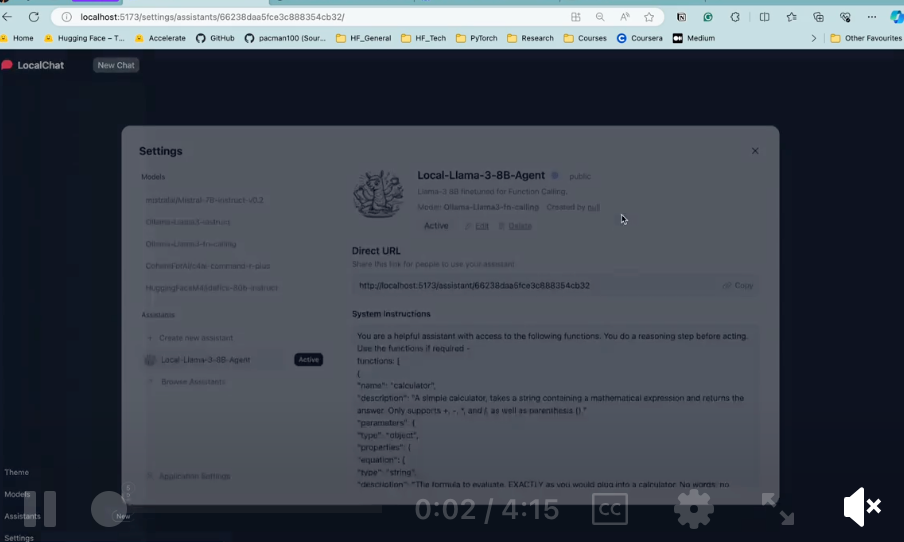Edit the Local-Llama-3-8B-Agent assistant

(477, 226)
